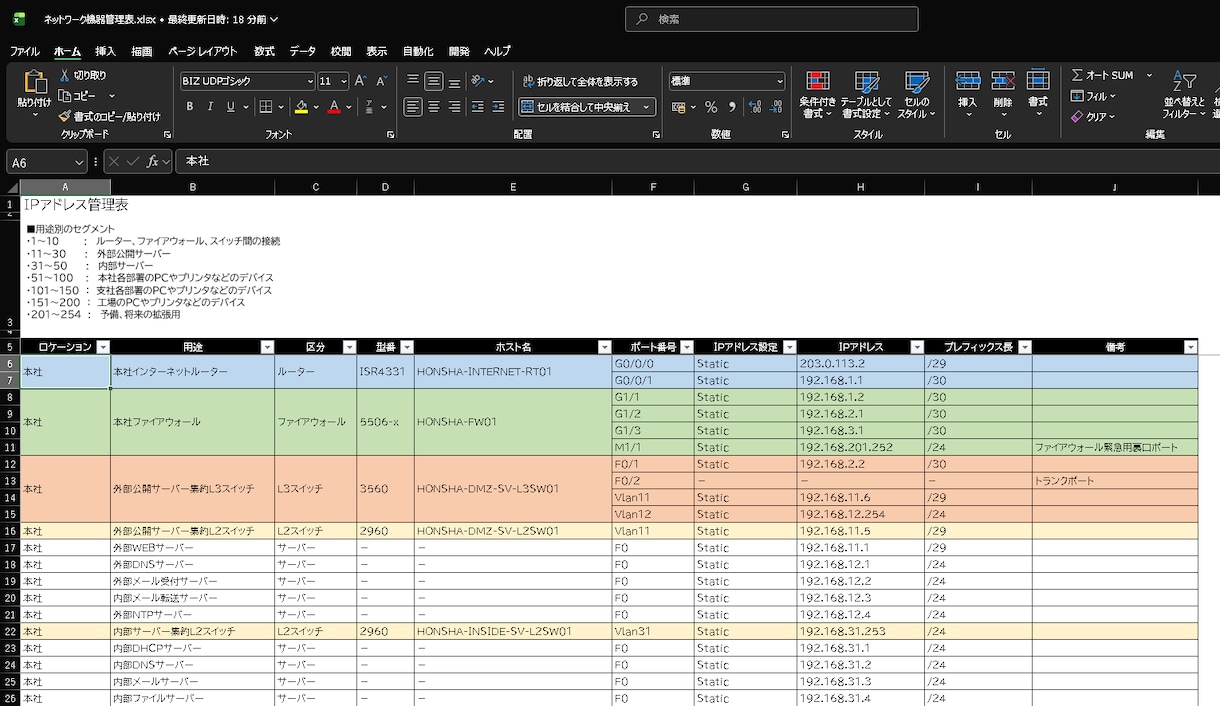
Task: Click the クリア (Clear) button
Action: click(x=1093, y=116)
